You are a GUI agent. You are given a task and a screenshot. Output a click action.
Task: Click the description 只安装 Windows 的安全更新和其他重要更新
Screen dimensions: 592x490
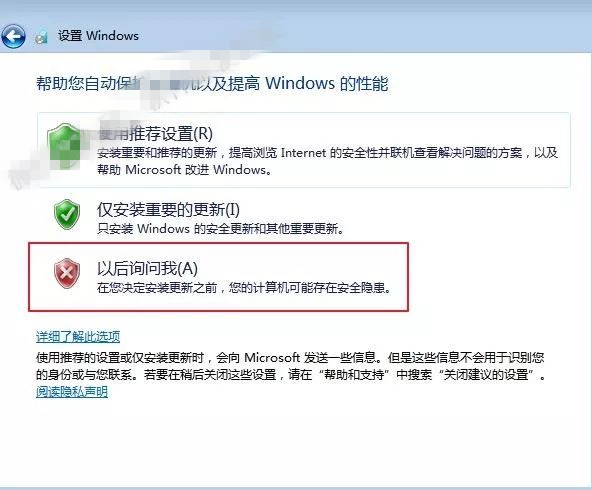(220, 229)
